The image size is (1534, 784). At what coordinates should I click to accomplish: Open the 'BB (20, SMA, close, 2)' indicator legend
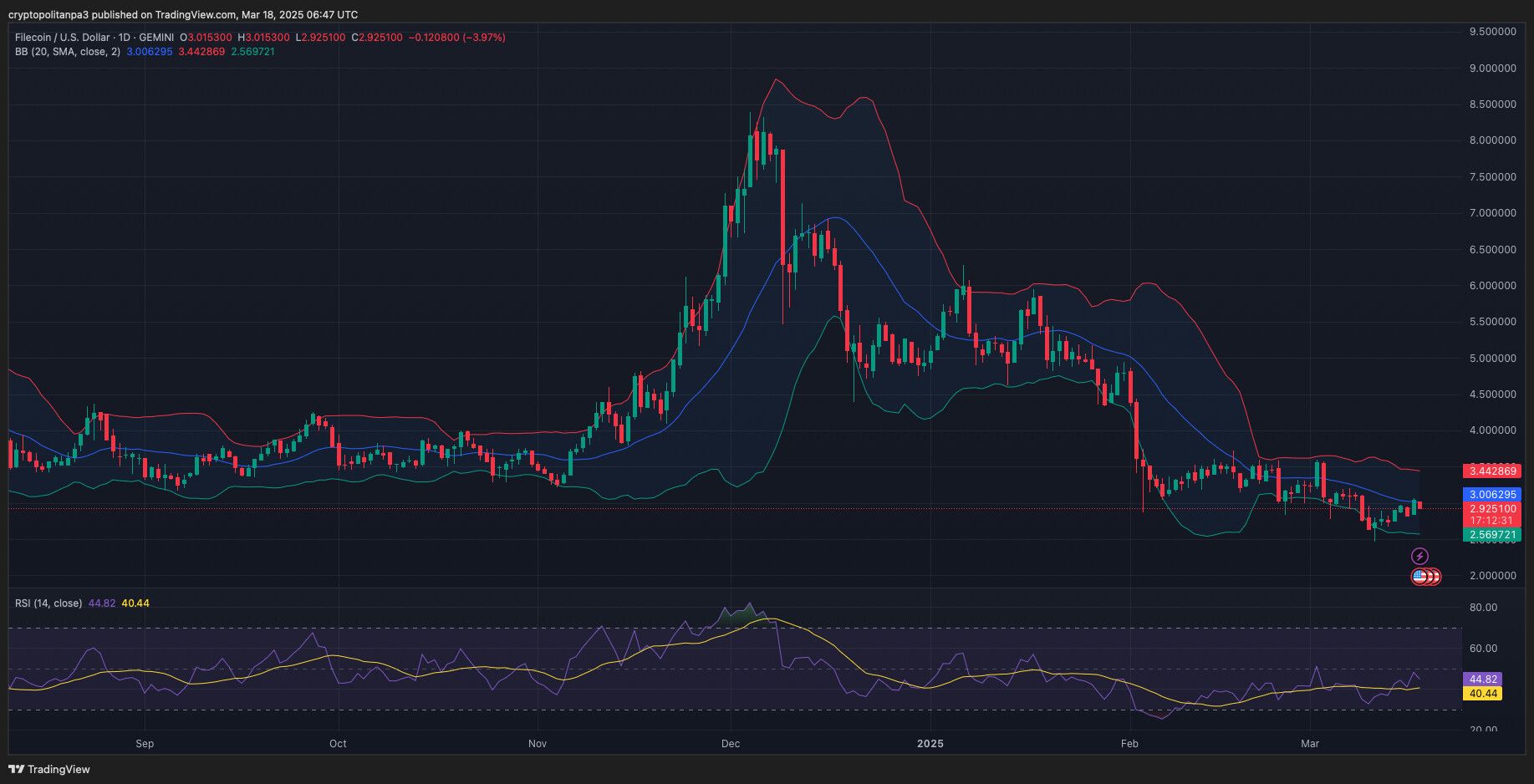[68, 52]
